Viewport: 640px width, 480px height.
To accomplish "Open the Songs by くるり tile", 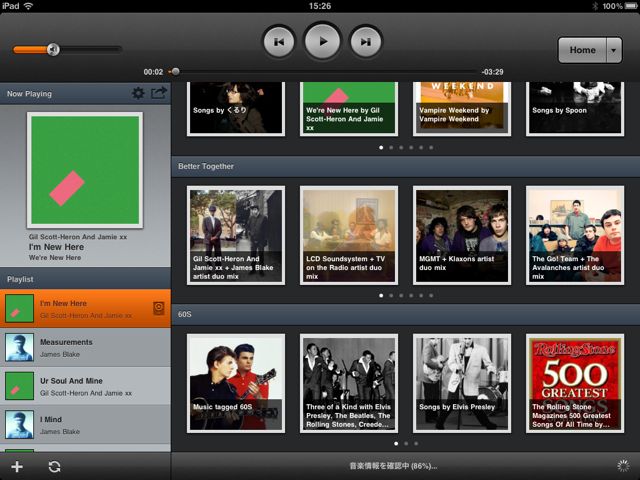I will (236, 109).
